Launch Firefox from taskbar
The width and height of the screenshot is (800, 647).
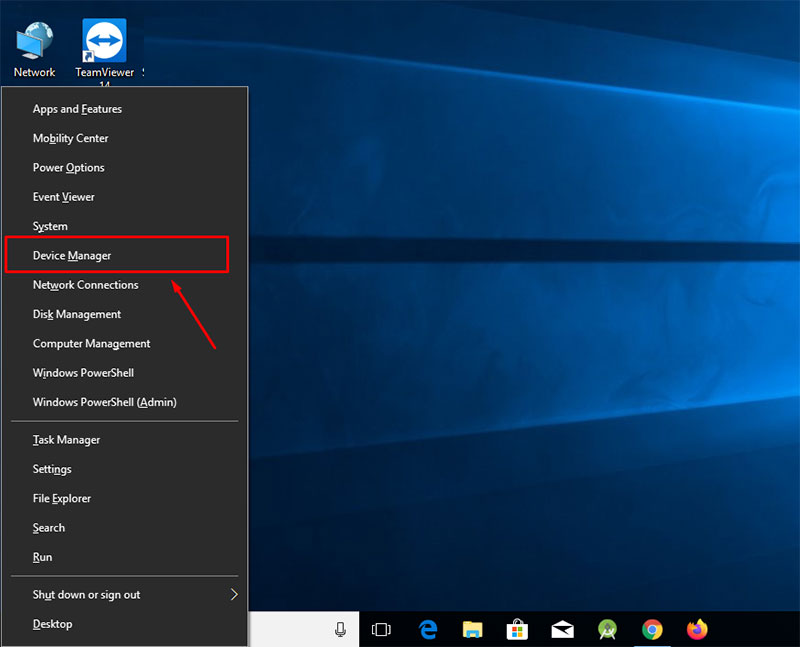click(697, 629)
